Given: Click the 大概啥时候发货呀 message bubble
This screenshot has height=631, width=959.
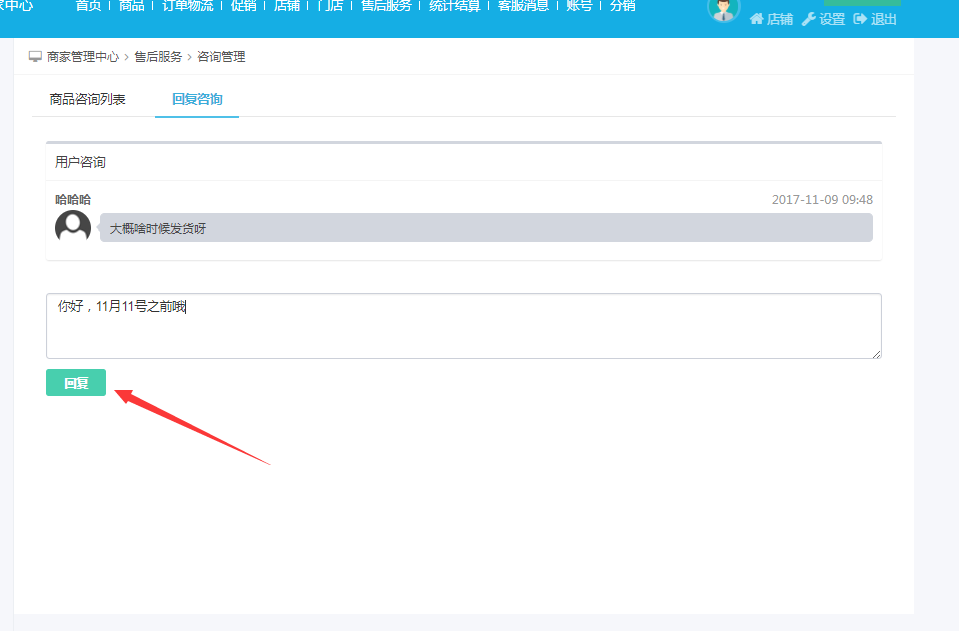Looking at the screenshot, I should (486, 228).
